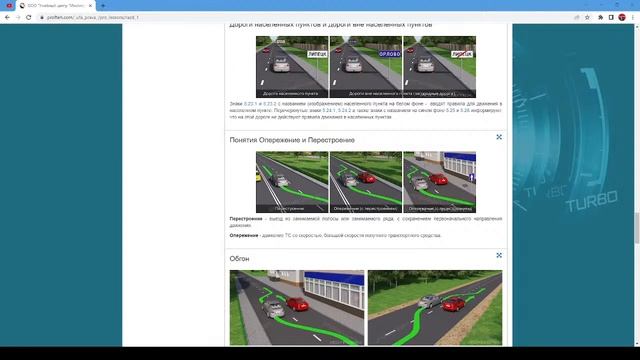Open the Chrome three-dot menu

pos(633,18)
